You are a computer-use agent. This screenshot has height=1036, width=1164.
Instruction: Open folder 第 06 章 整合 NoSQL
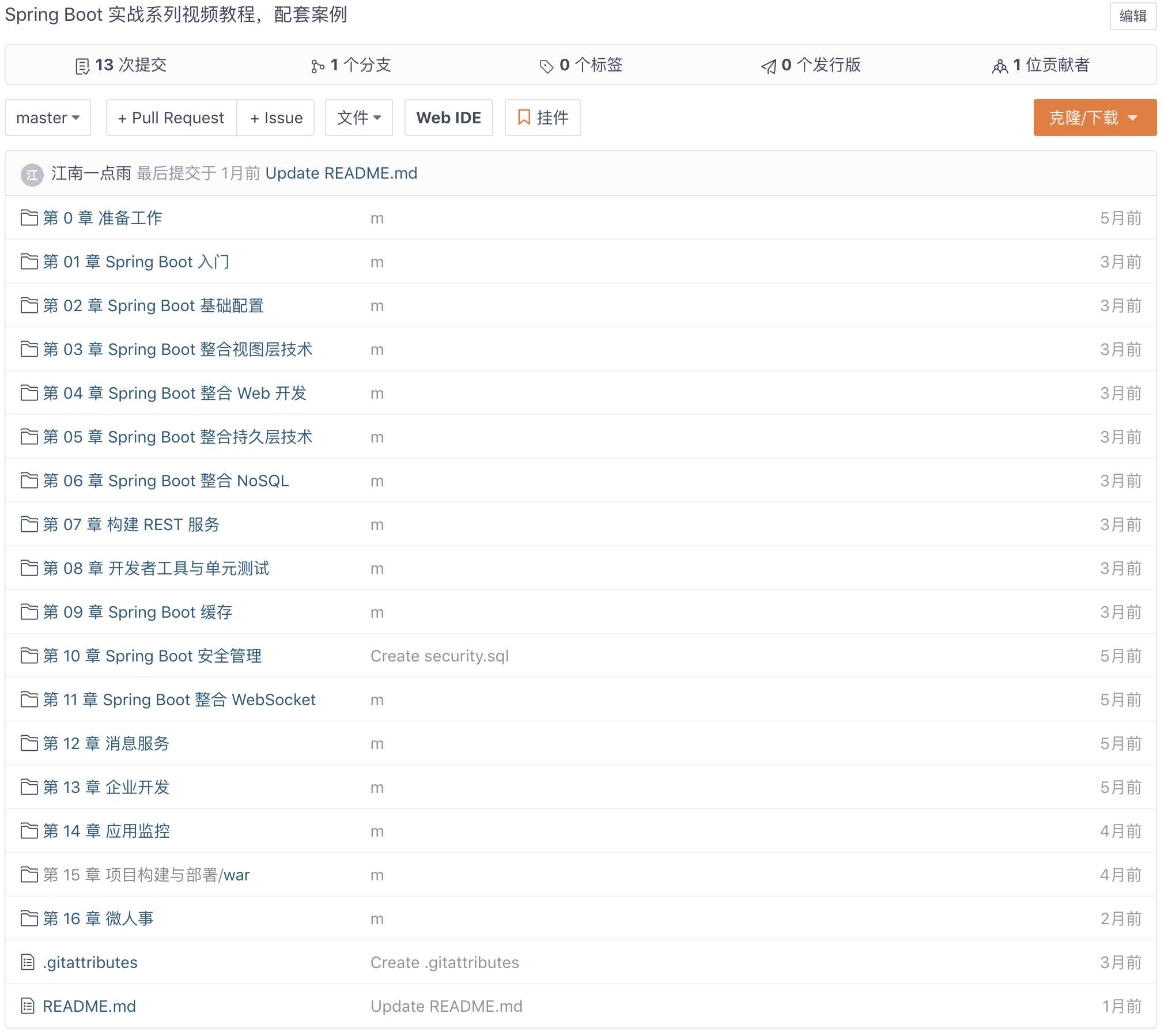(166, 481)
